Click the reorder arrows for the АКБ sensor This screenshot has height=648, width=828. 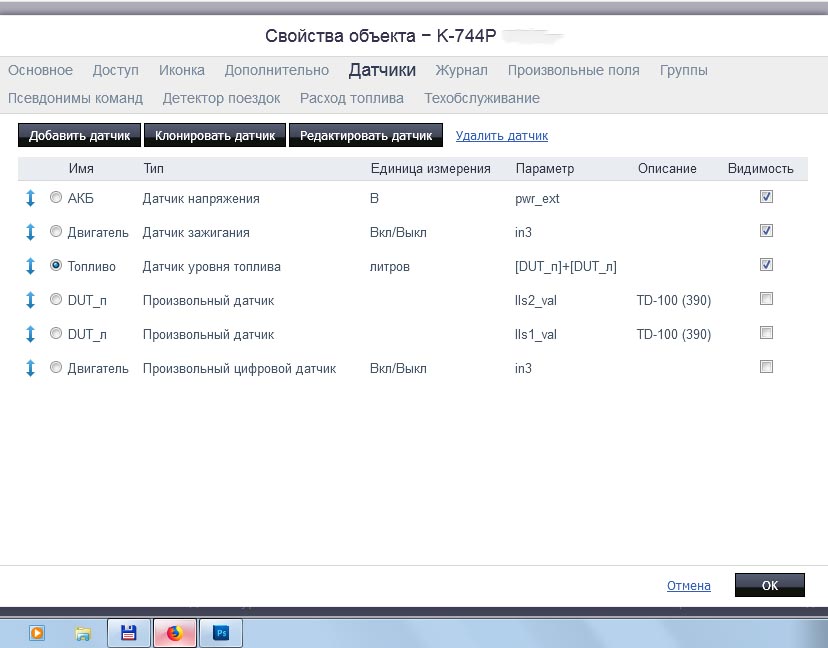pyautogui.click(x=30, y=198)
